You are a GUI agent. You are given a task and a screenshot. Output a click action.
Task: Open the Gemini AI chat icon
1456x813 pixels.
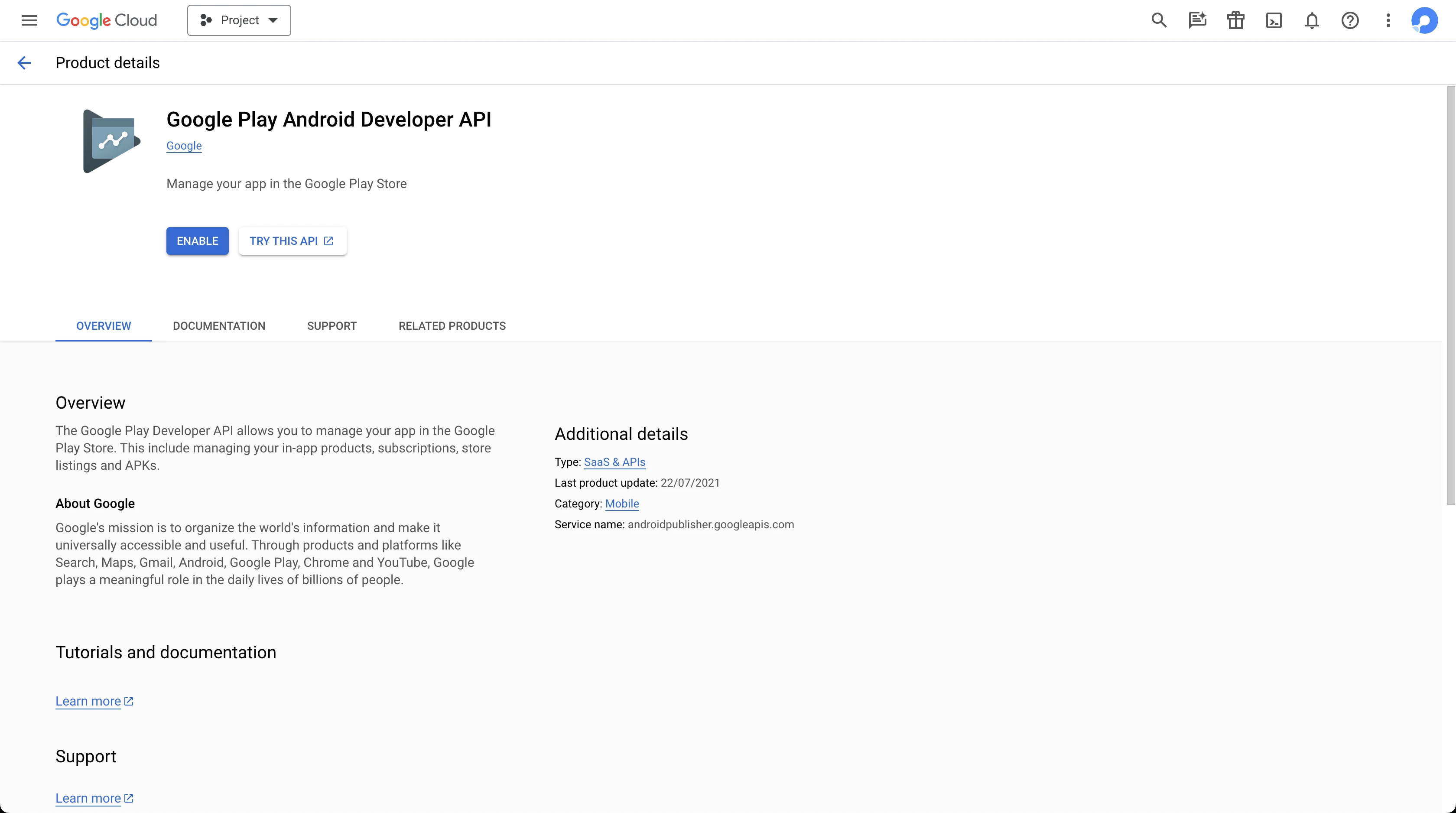point(1197,20)
